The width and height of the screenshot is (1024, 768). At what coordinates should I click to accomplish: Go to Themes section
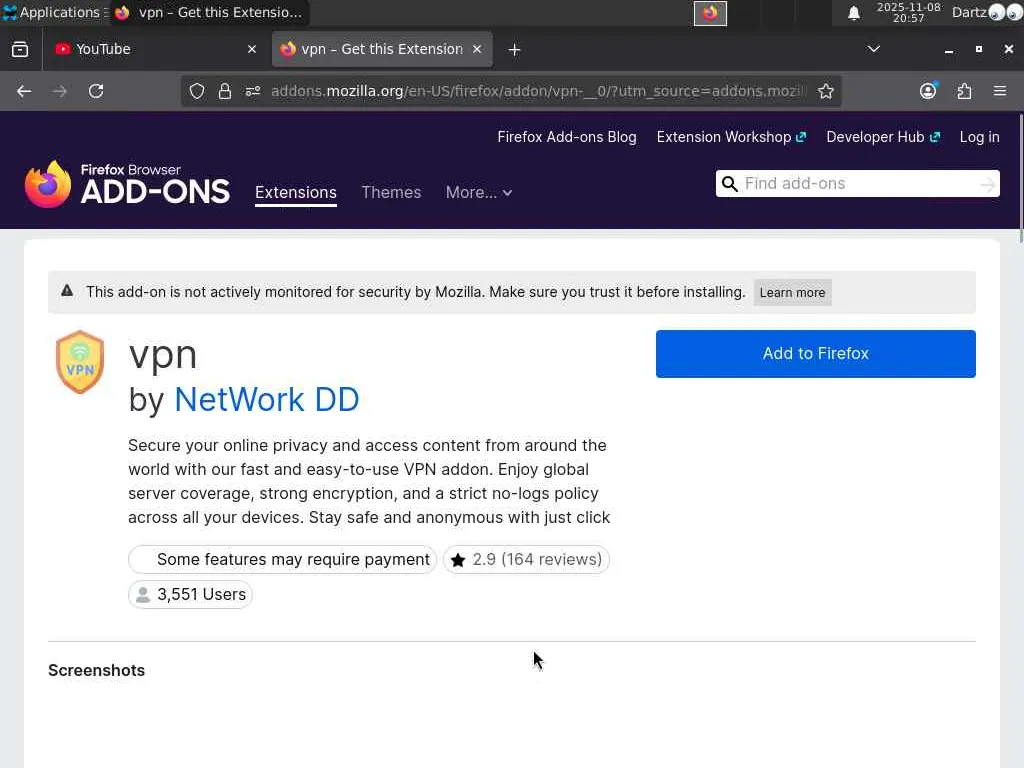click(x=391, y=193)
